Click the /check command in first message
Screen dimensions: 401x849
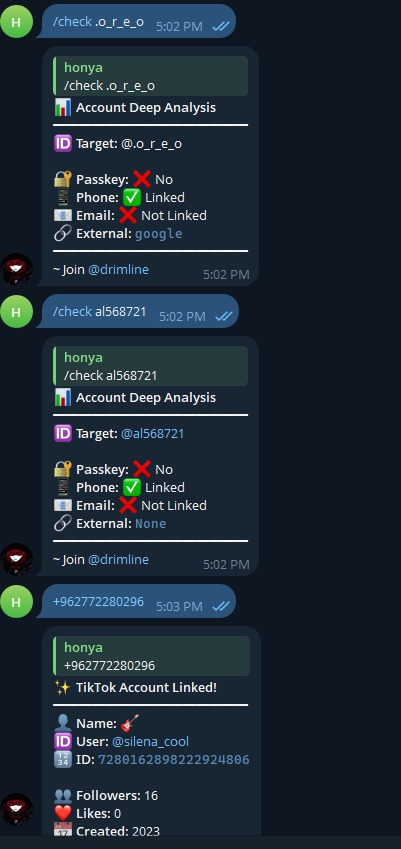72,22
